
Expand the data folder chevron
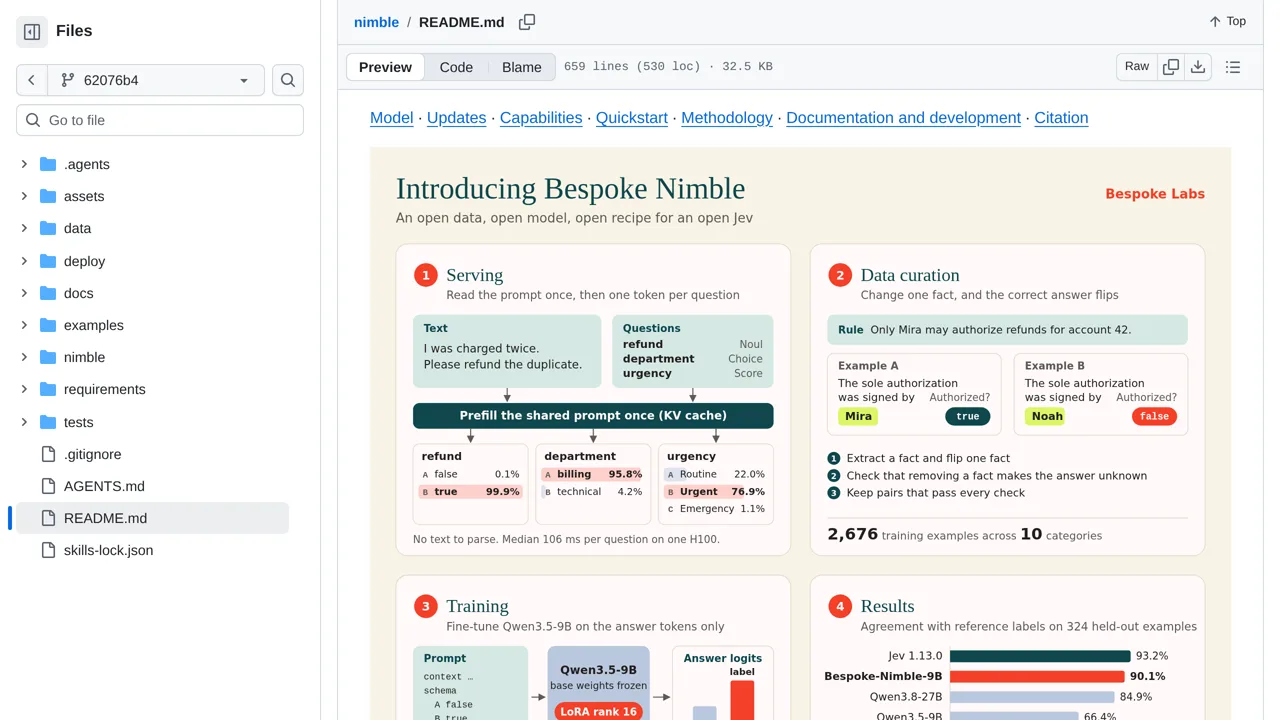pyautogui.click(x=24, y=228)
